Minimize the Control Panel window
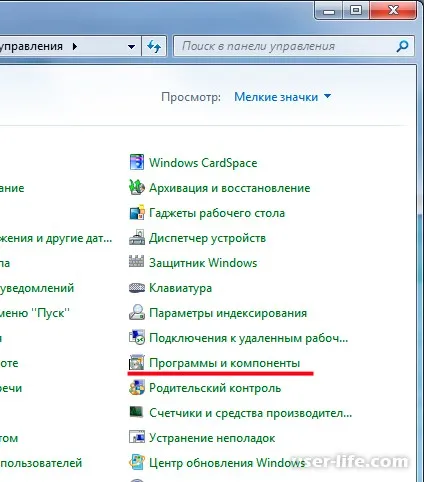The image size is (424, 482). (329, 11)
